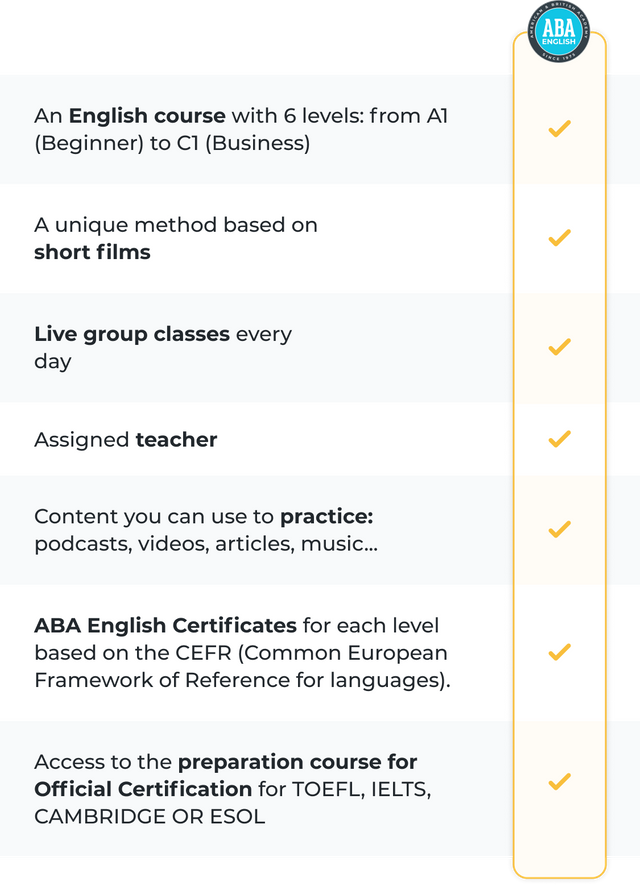Click checkmark for Official Certification preparation row
640x886 pixels.
pyautogui.click(x=559, y=781)
